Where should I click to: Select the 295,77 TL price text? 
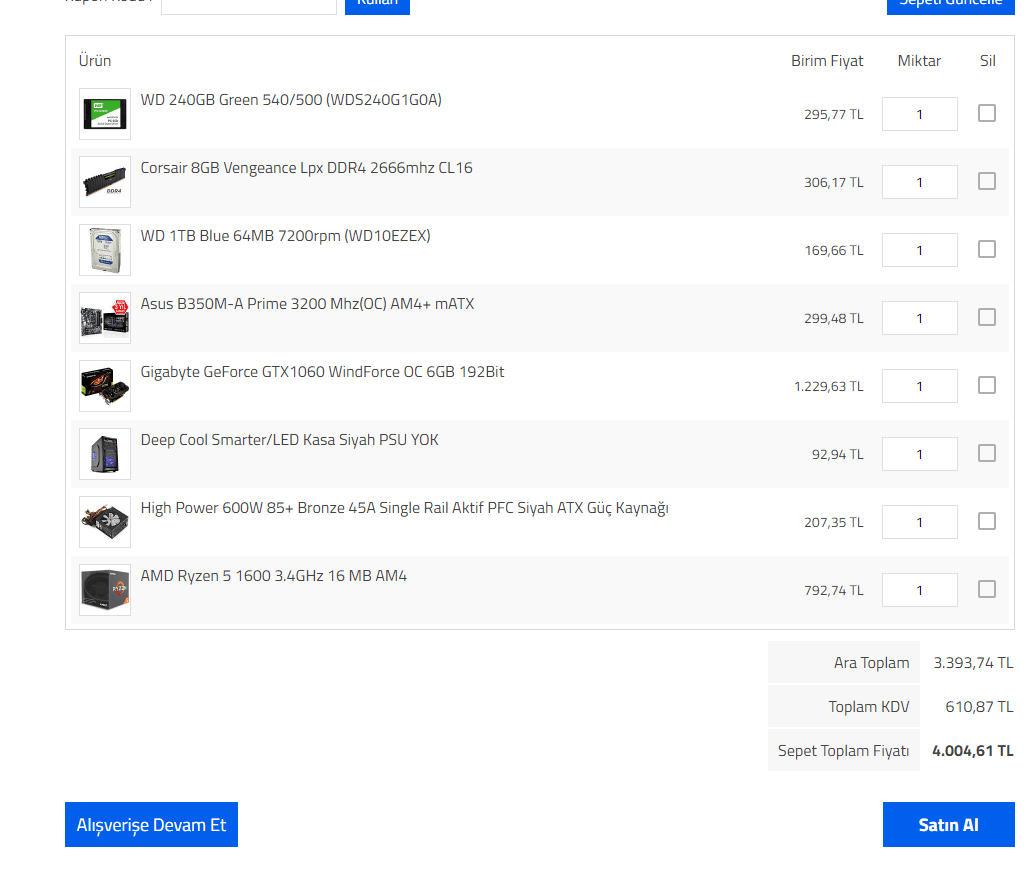[834, 114]
